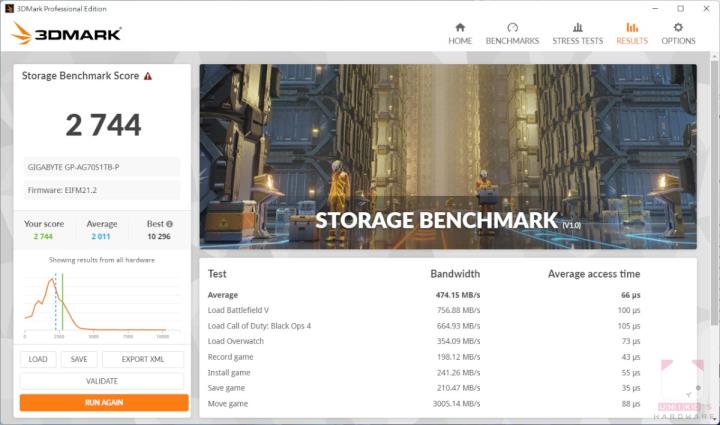Image resolution: width=720 pixels, height=425 pixels.
Task: Click the red warning triangle beside score title
Action: click(x=148, y=76)
